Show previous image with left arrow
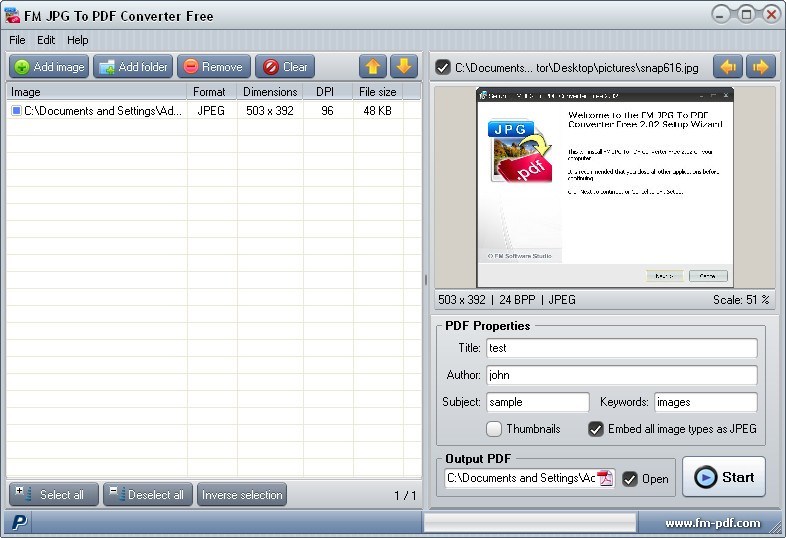 point(728,67)
